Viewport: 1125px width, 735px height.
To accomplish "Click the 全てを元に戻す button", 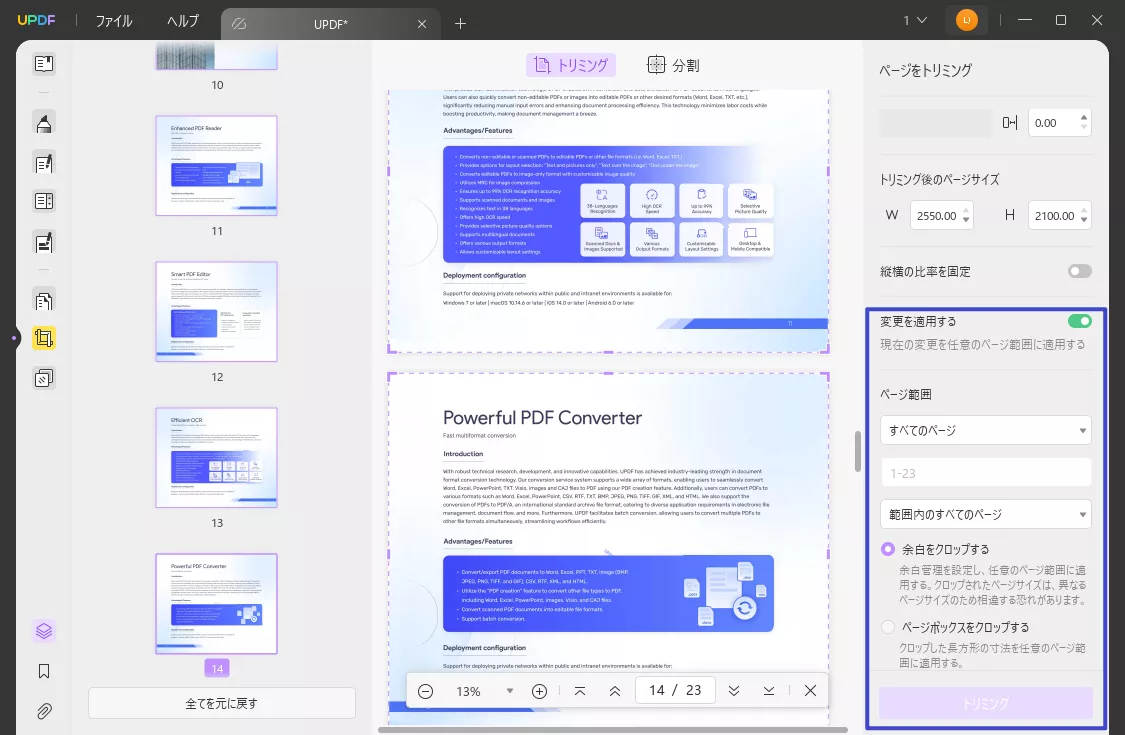I will [222, 703].
